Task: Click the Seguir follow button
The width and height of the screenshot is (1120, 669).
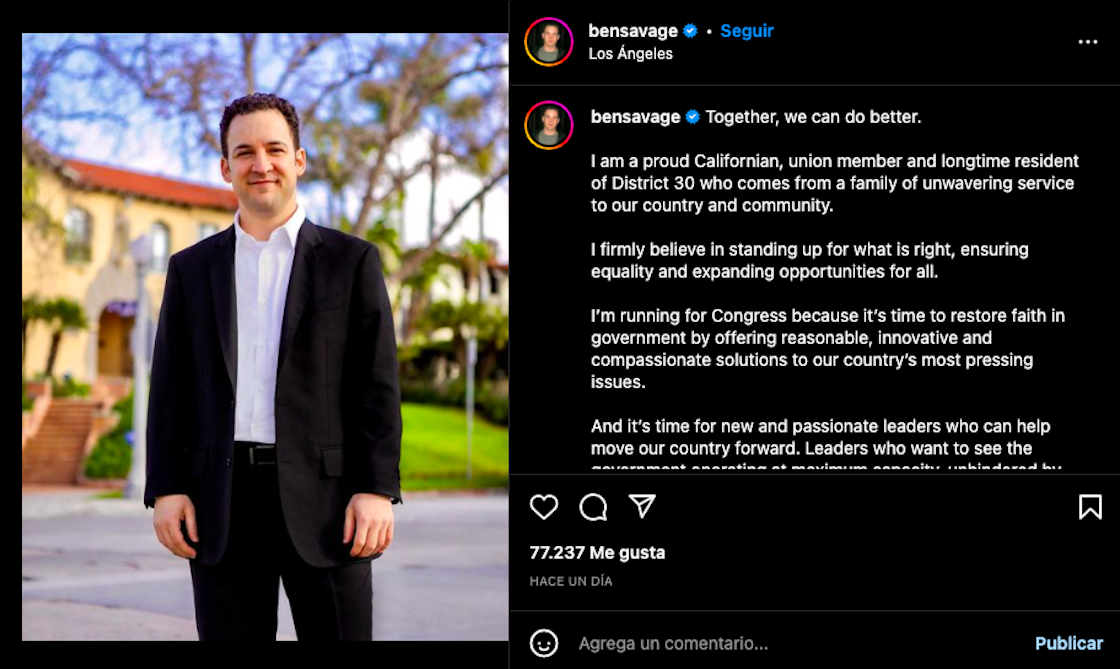Action: (746, 31)
